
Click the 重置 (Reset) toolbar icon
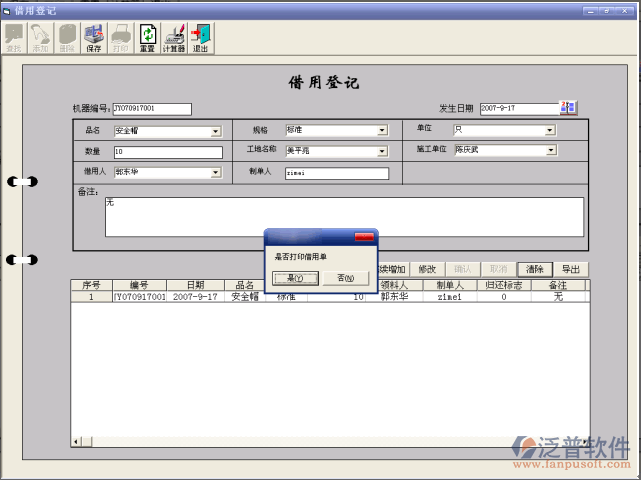click(147, 38)
